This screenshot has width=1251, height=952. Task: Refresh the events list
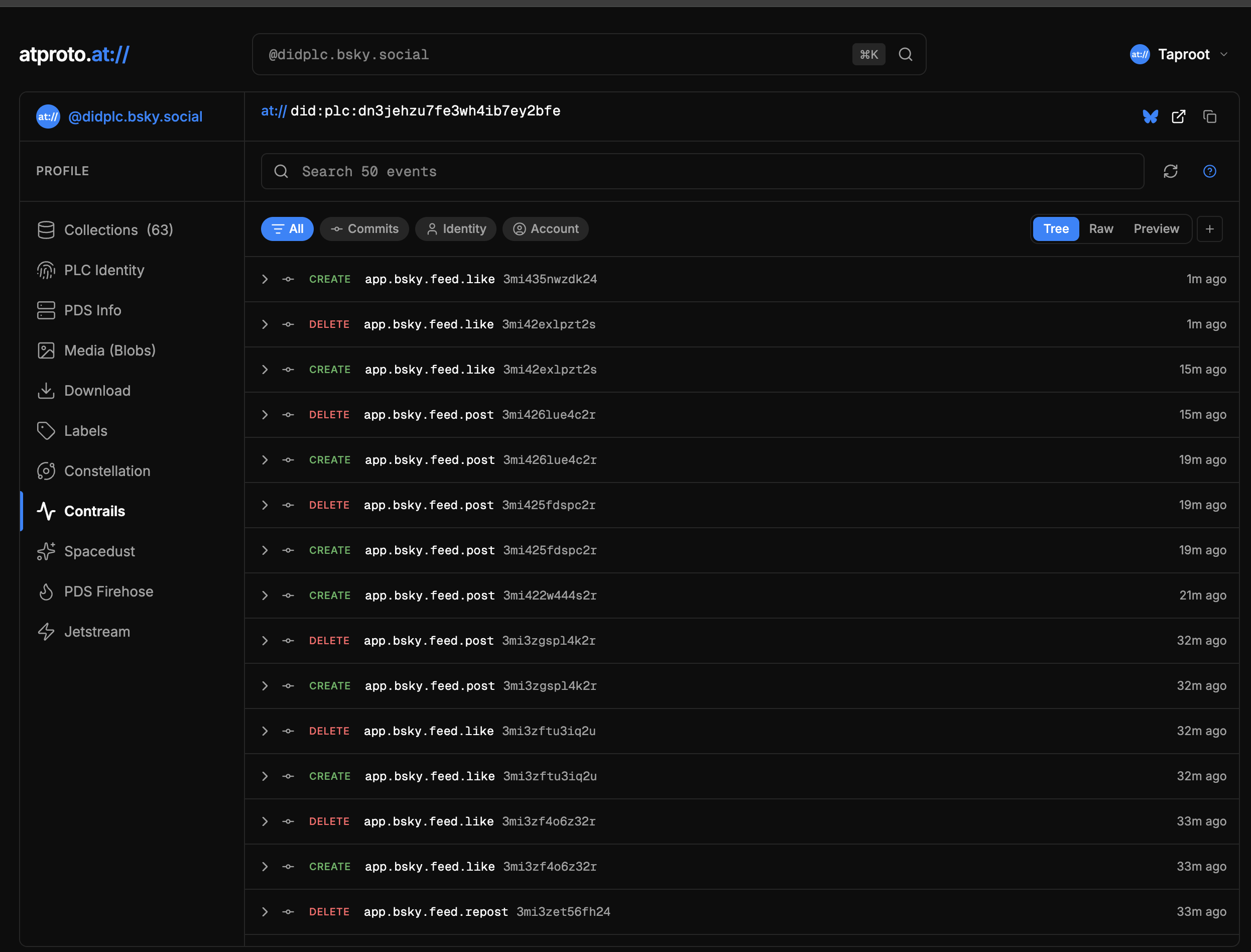pos(1171,171)
